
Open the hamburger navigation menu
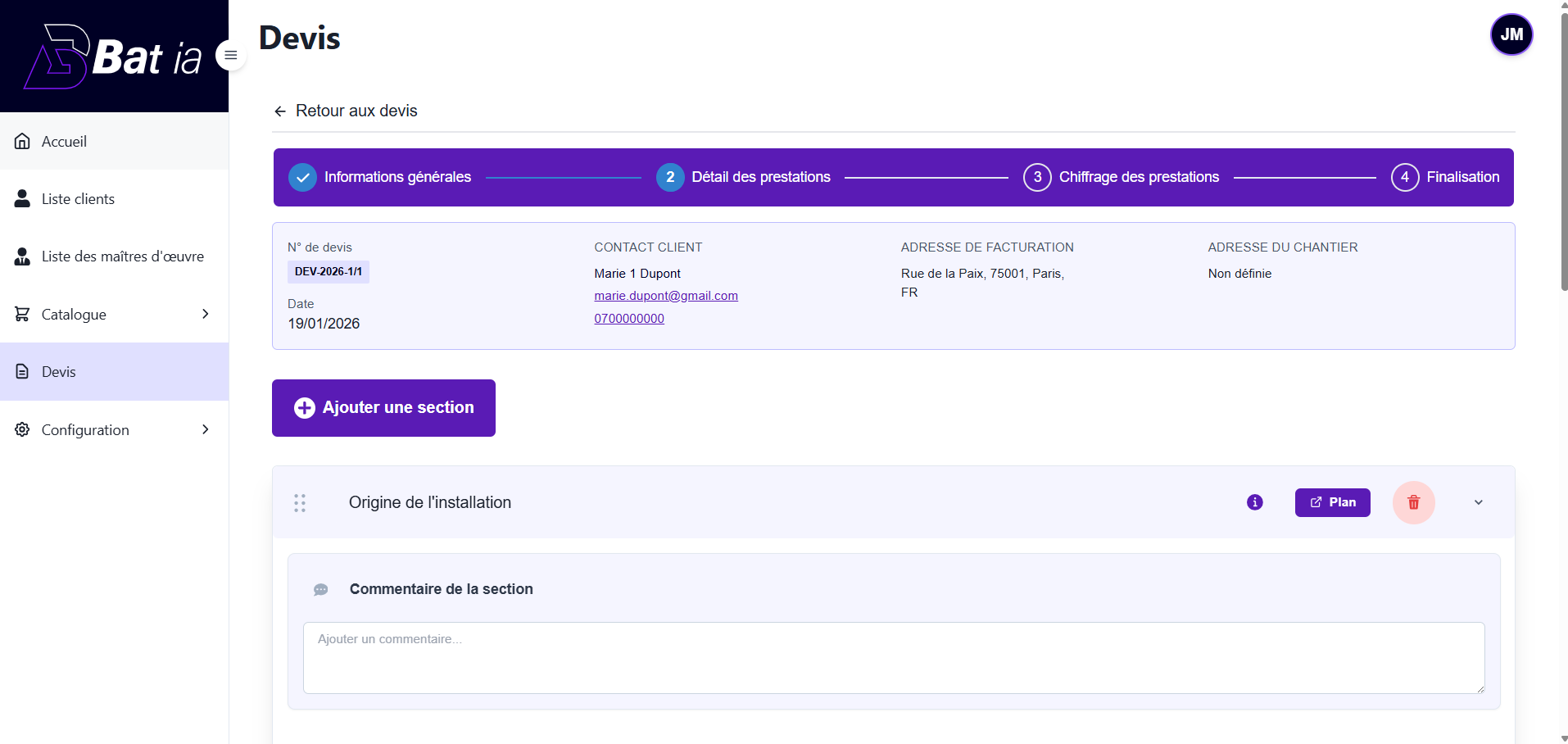pos(229,55)
